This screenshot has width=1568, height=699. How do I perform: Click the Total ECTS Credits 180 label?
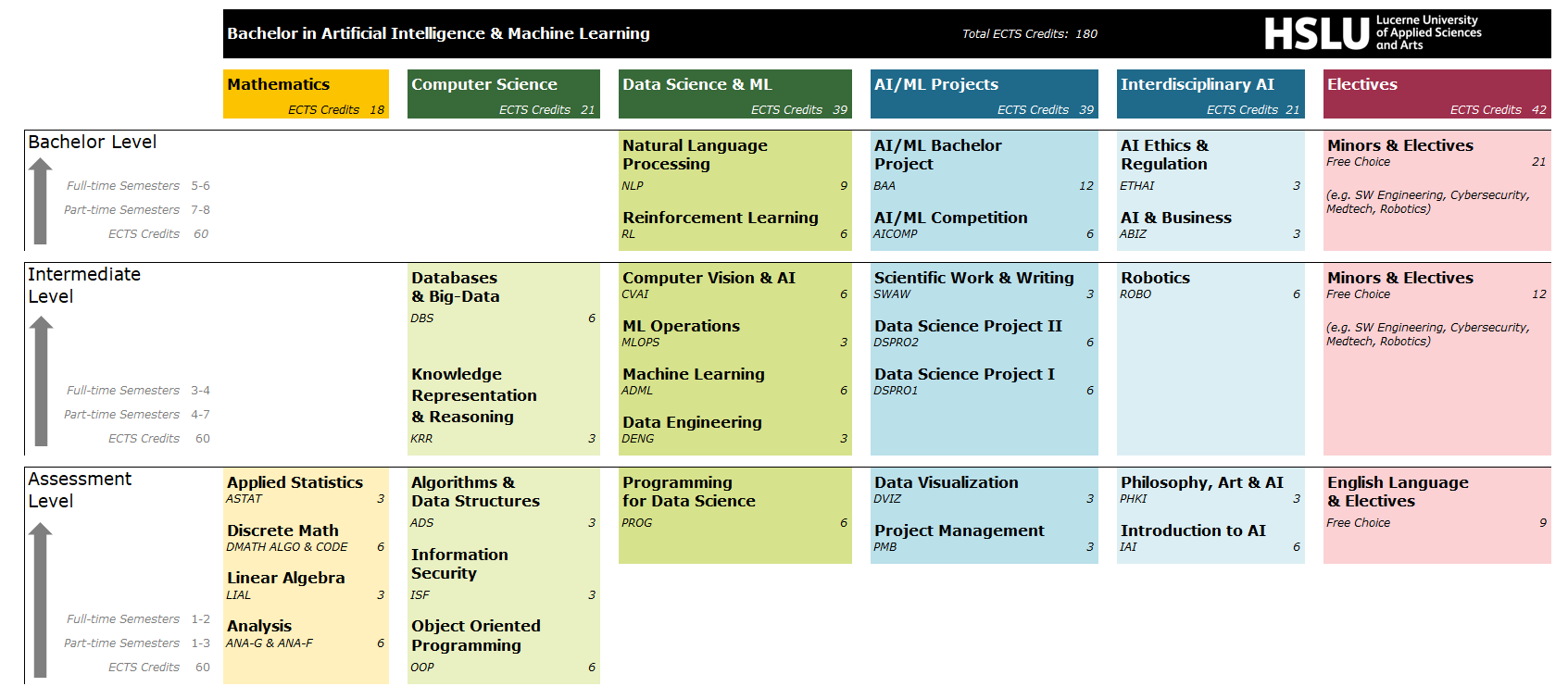(x=1029, y=34)
